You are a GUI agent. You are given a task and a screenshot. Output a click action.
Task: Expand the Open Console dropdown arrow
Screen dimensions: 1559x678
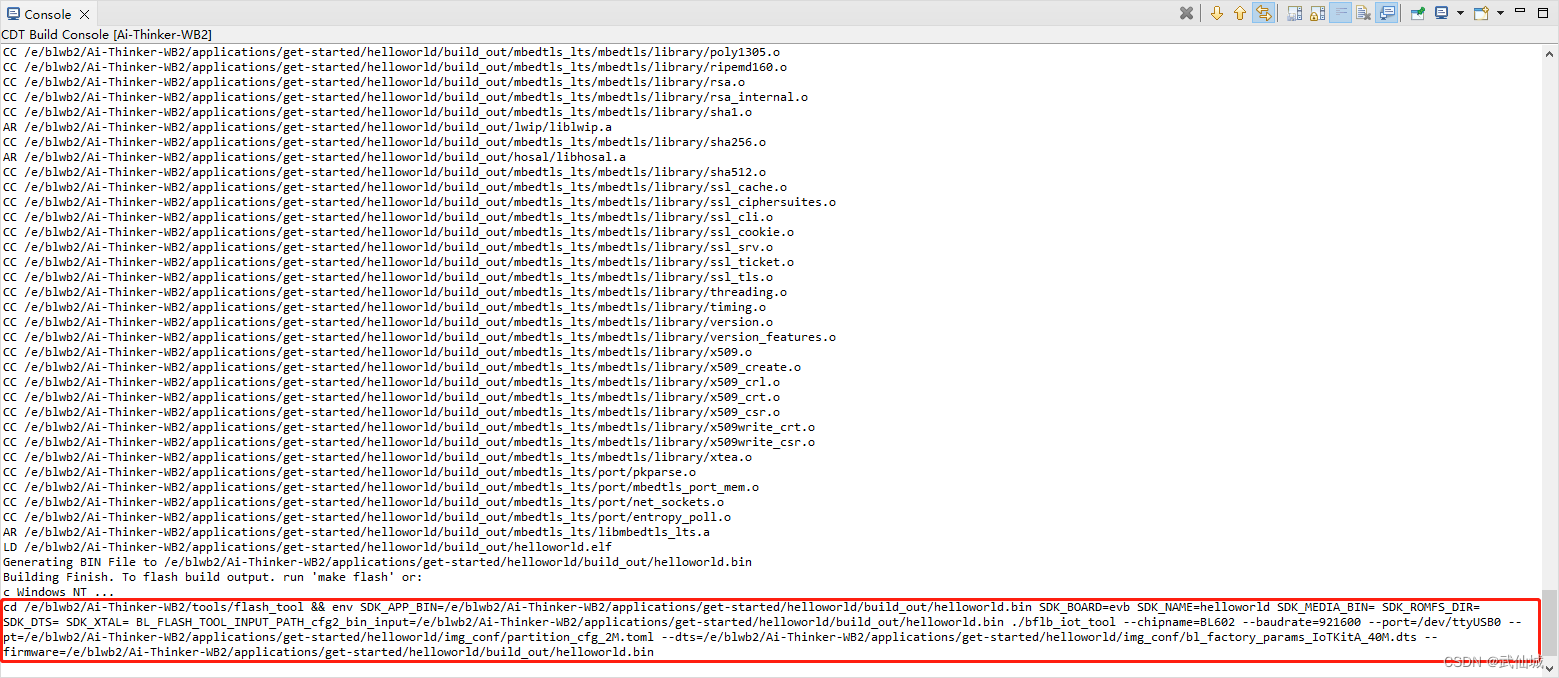(1500, 13)
